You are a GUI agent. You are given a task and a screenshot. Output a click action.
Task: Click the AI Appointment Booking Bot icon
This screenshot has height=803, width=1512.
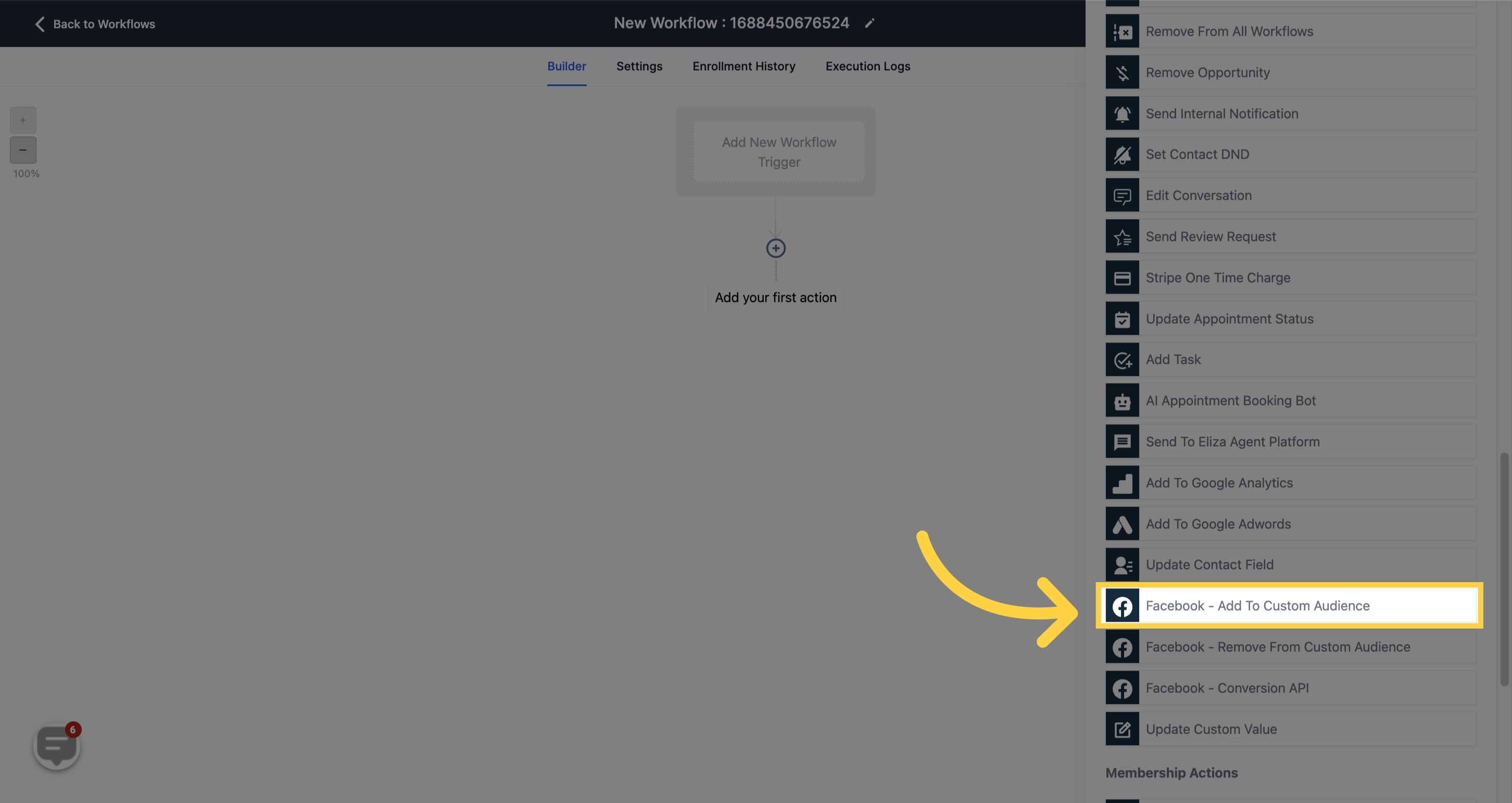click(1122, 400)
